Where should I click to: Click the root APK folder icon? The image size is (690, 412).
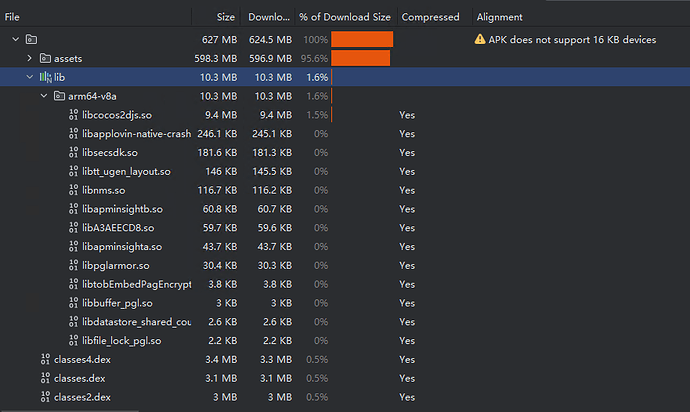[31, 40]
